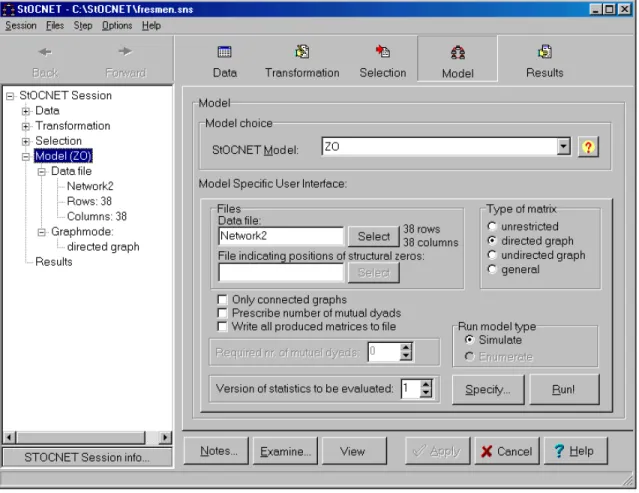Select the unrestricted matrix type

[492, 226]
